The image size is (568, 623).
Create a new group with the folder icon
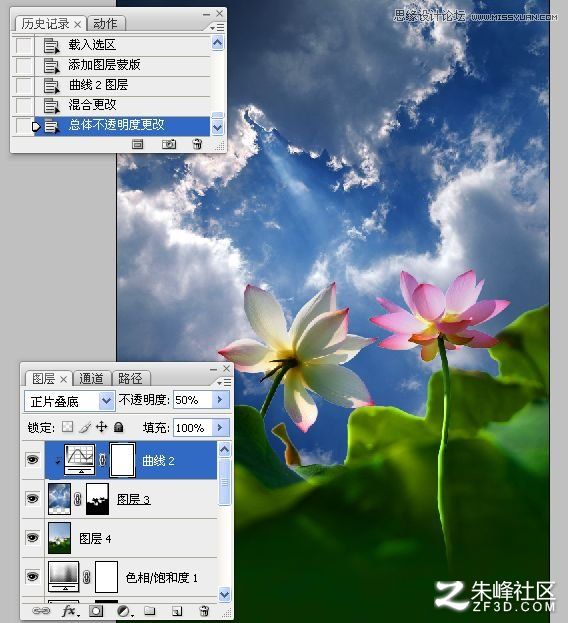click(x=150, y=611)
